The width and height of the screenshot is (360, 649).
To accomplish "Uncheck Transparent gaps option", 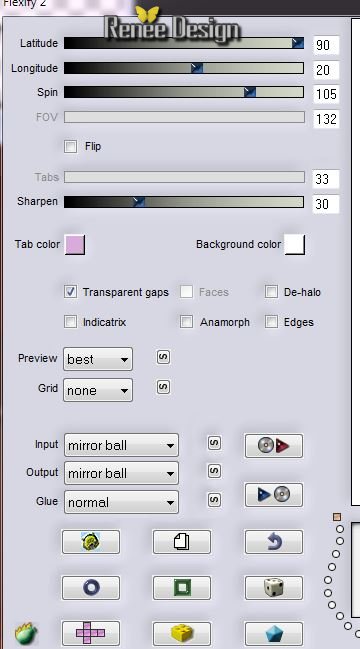I will pos(70,292).
